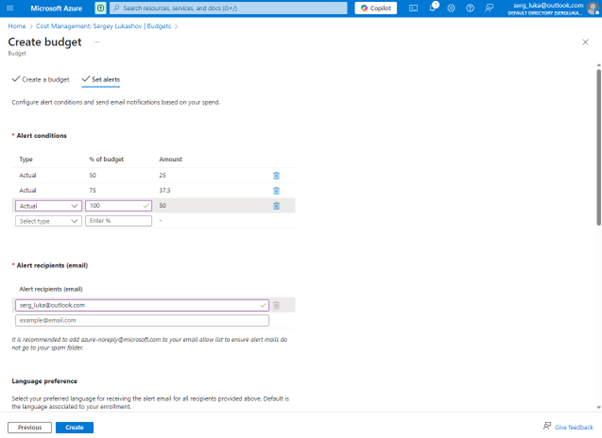Click the account email in the header
602x438 pixels.
click(x=548, y=5)
